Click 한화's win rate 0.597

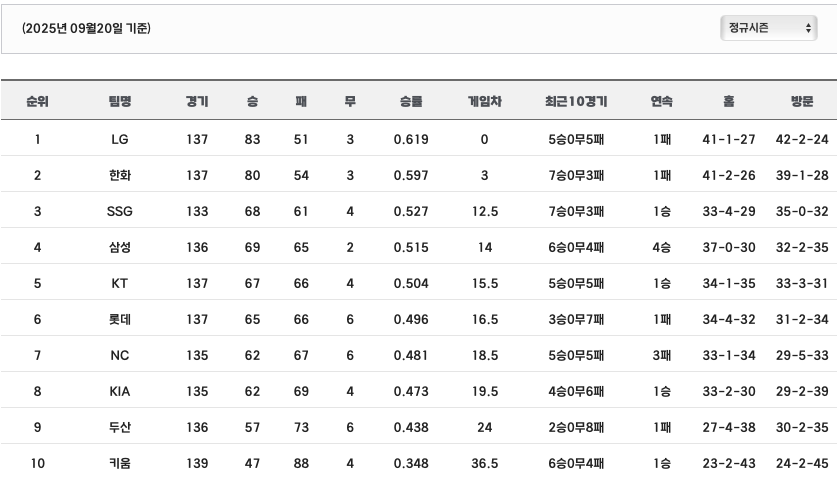pos(411,175)
